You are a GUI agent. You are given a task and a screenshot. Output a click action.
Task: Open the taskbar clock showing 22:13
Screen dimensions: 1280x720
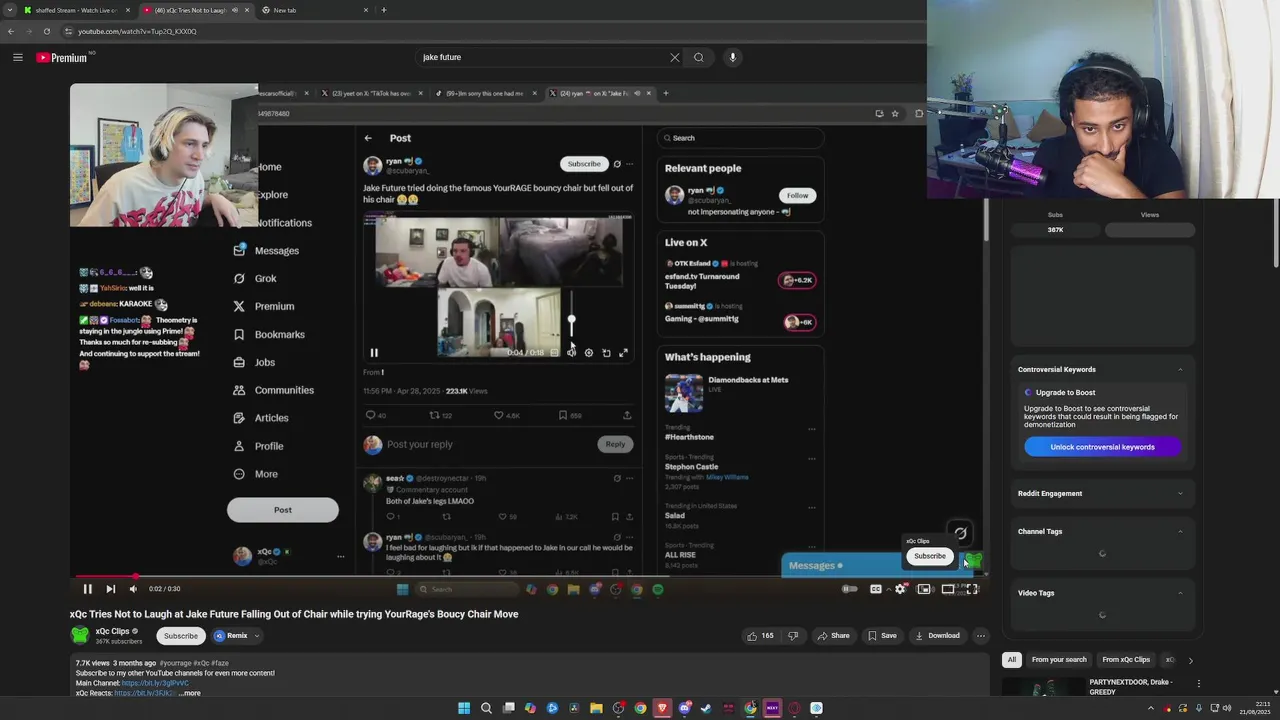pos(1255,709)
